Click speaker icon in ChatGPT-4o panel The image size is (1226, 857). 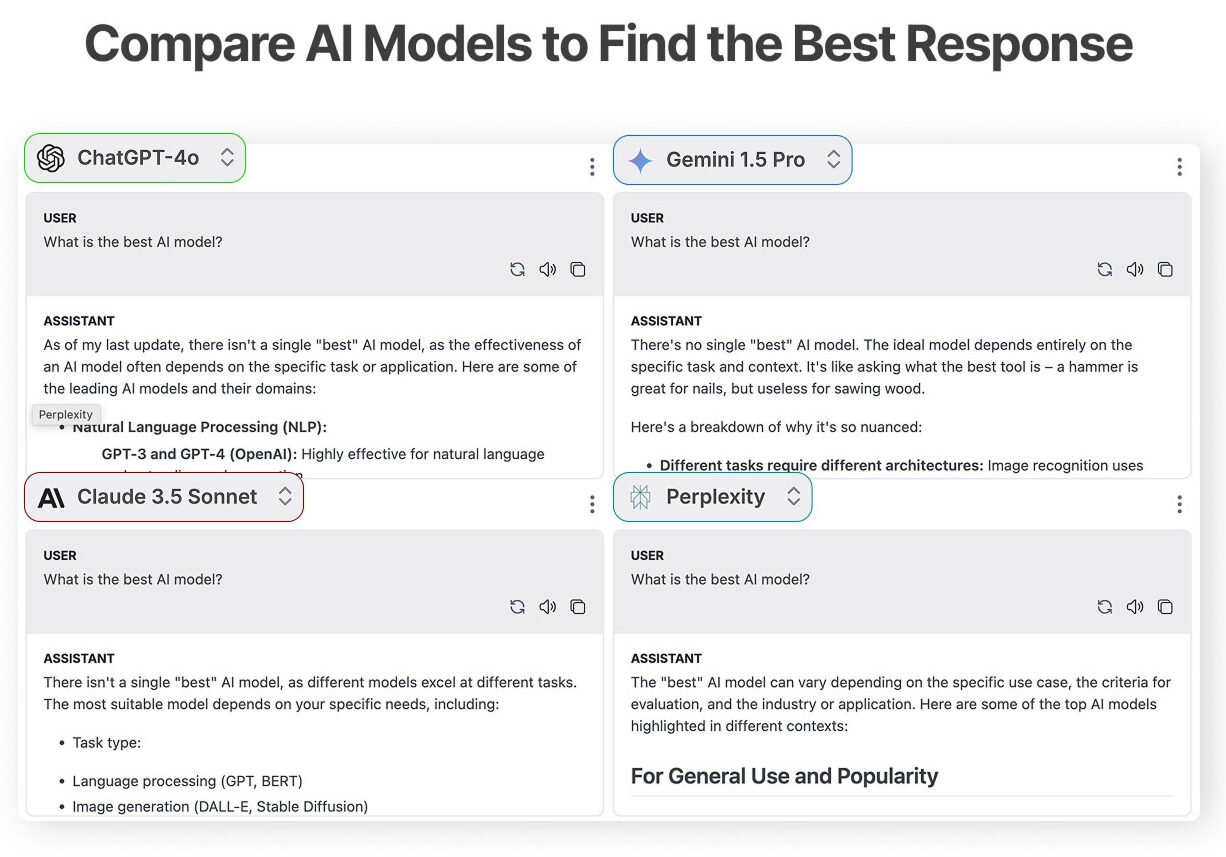pos(547,269)
